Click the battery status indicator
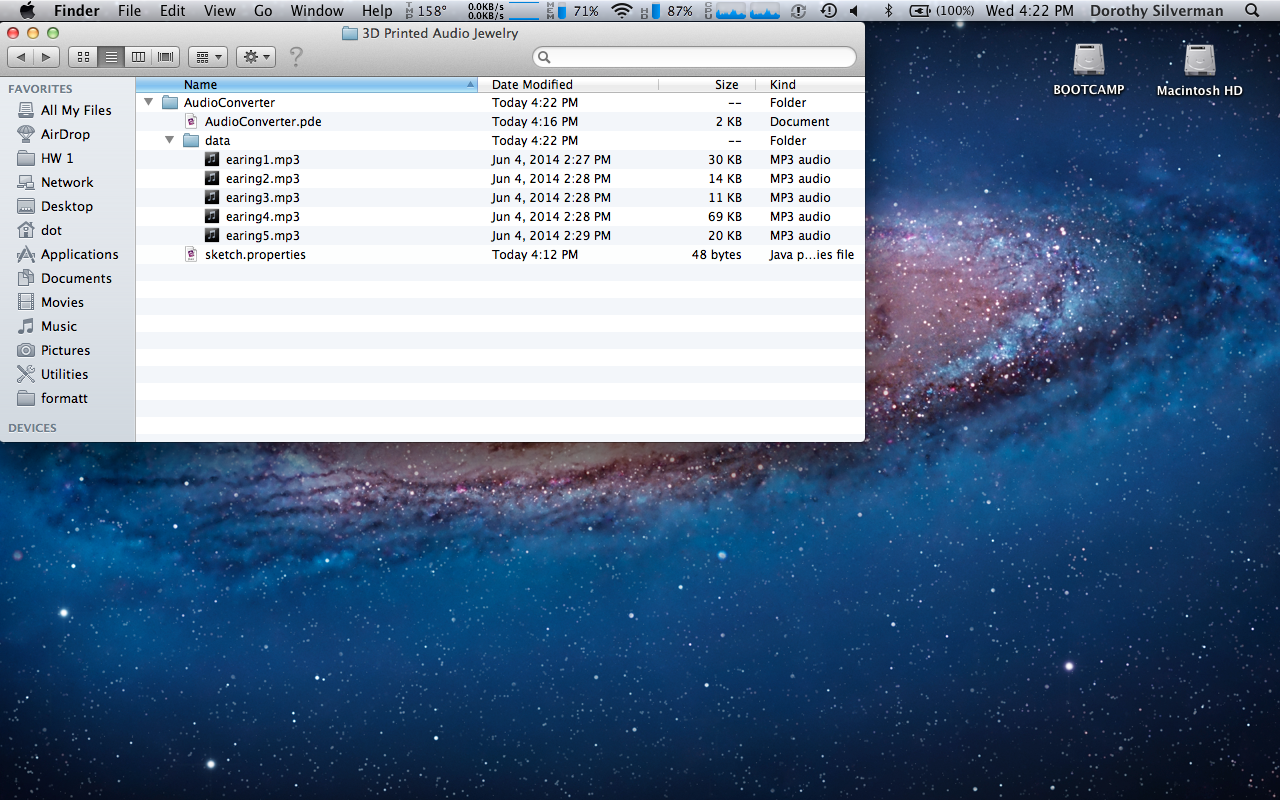Viewport: 1280px width, 800px height. (941, 11)
